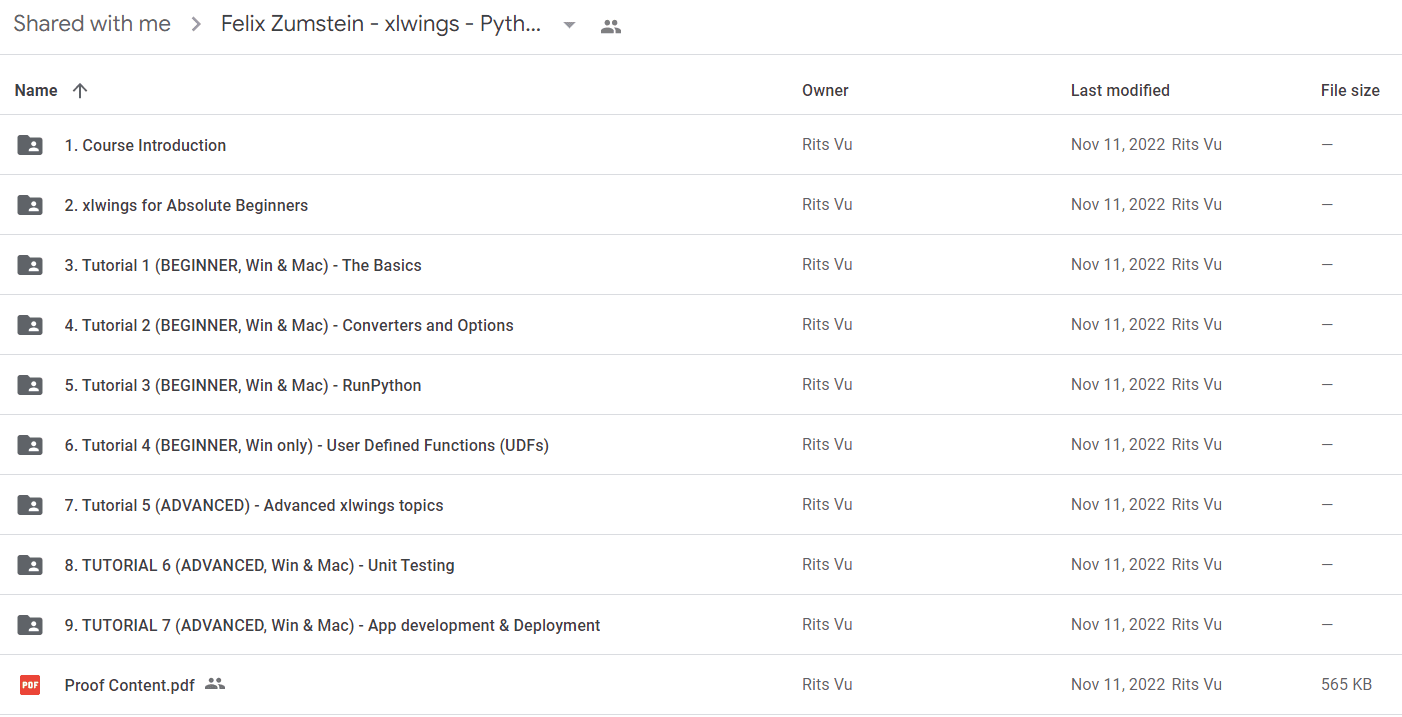
Task: Click folder icon for TUTORIAL 7 App development
Action: 30,625
